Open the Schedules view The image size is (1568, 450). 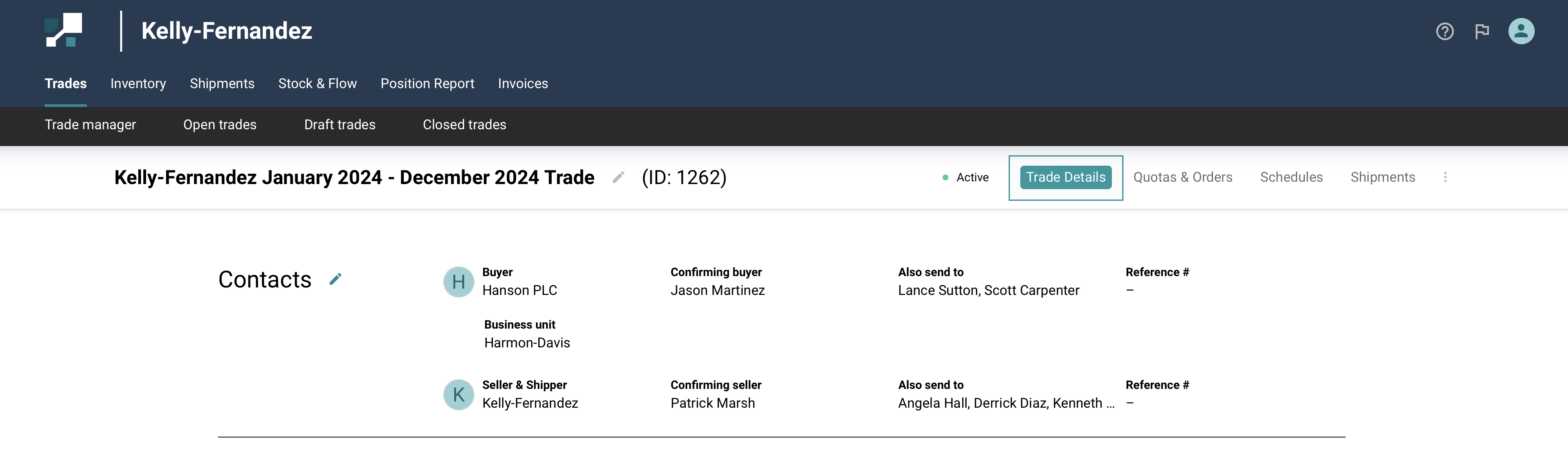point(1291,177)
